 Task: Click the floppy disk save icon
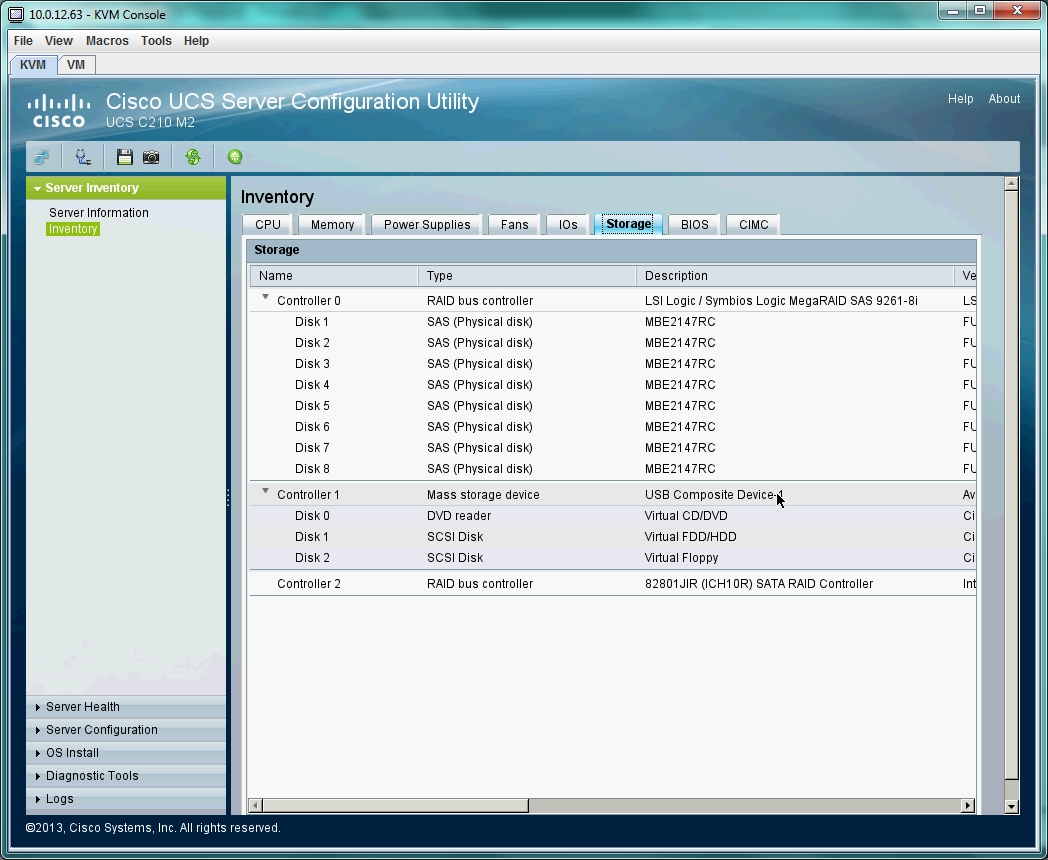[x=124, y=157]
